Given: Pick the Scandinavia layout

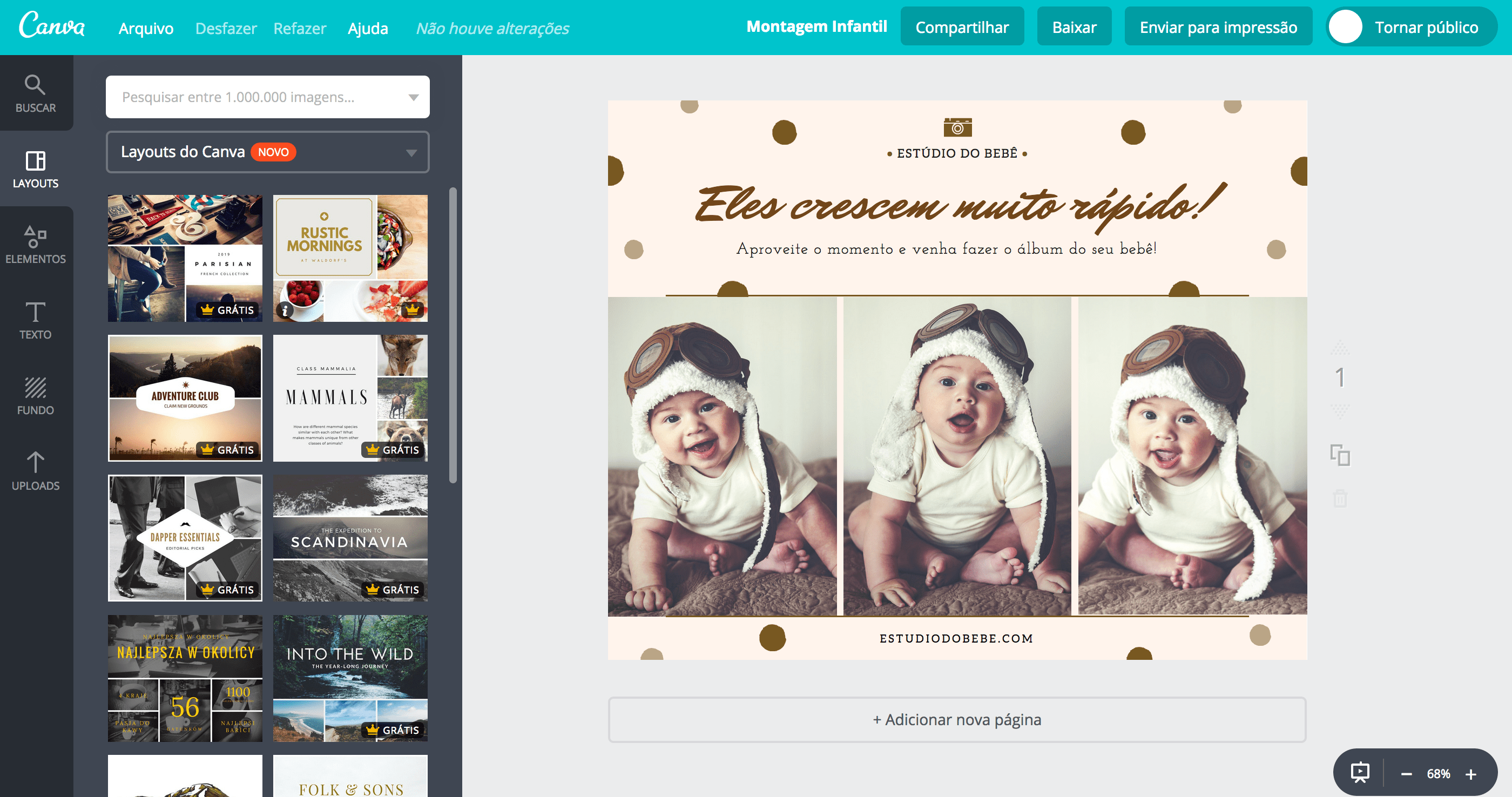Looking at the screenshot, I should (x=350, y=538).
